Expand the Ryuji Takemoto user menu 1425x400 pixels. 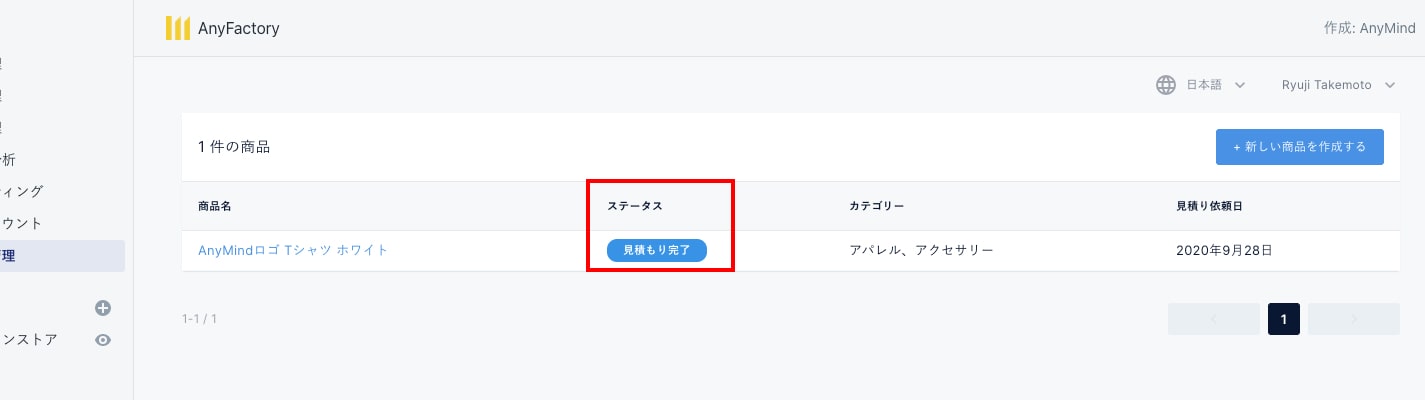1337,85
